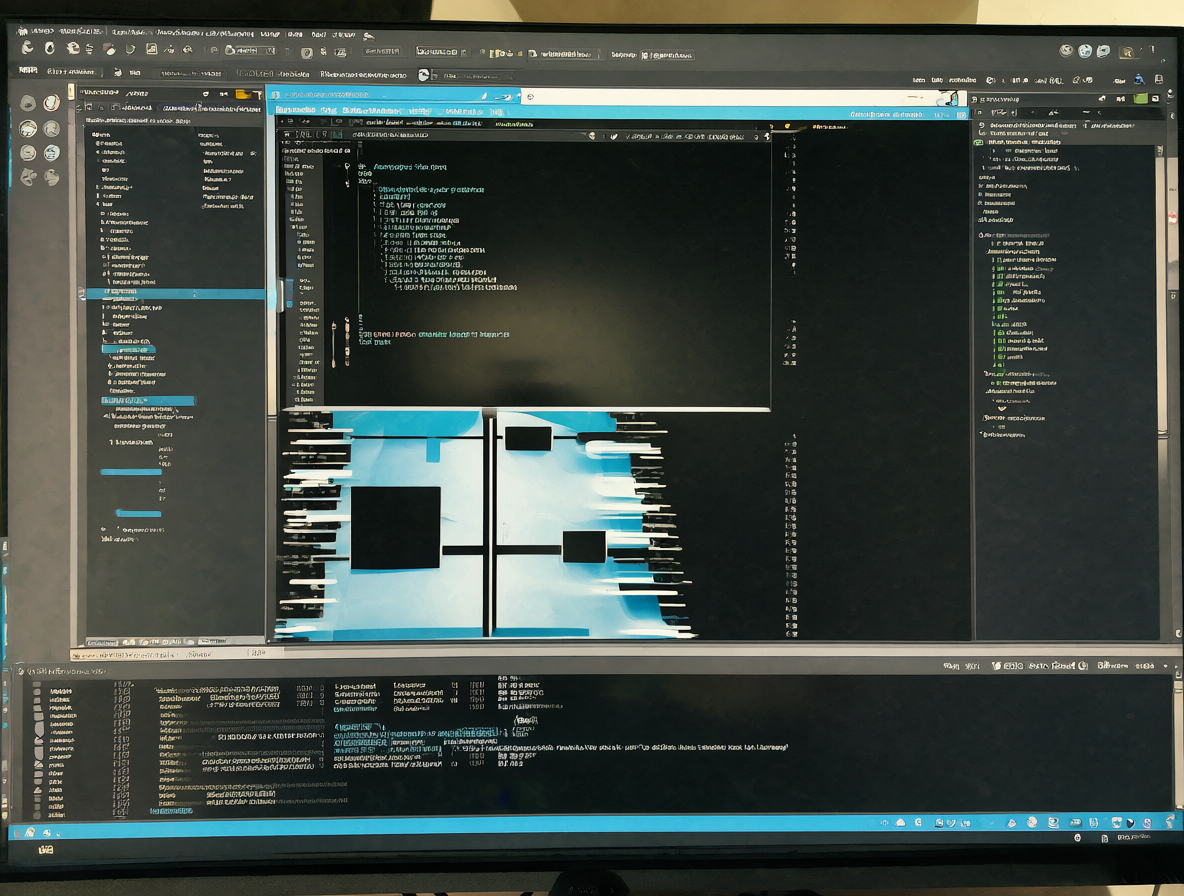
Task: Click the green square icon in right panel header
Action: 1140,98
